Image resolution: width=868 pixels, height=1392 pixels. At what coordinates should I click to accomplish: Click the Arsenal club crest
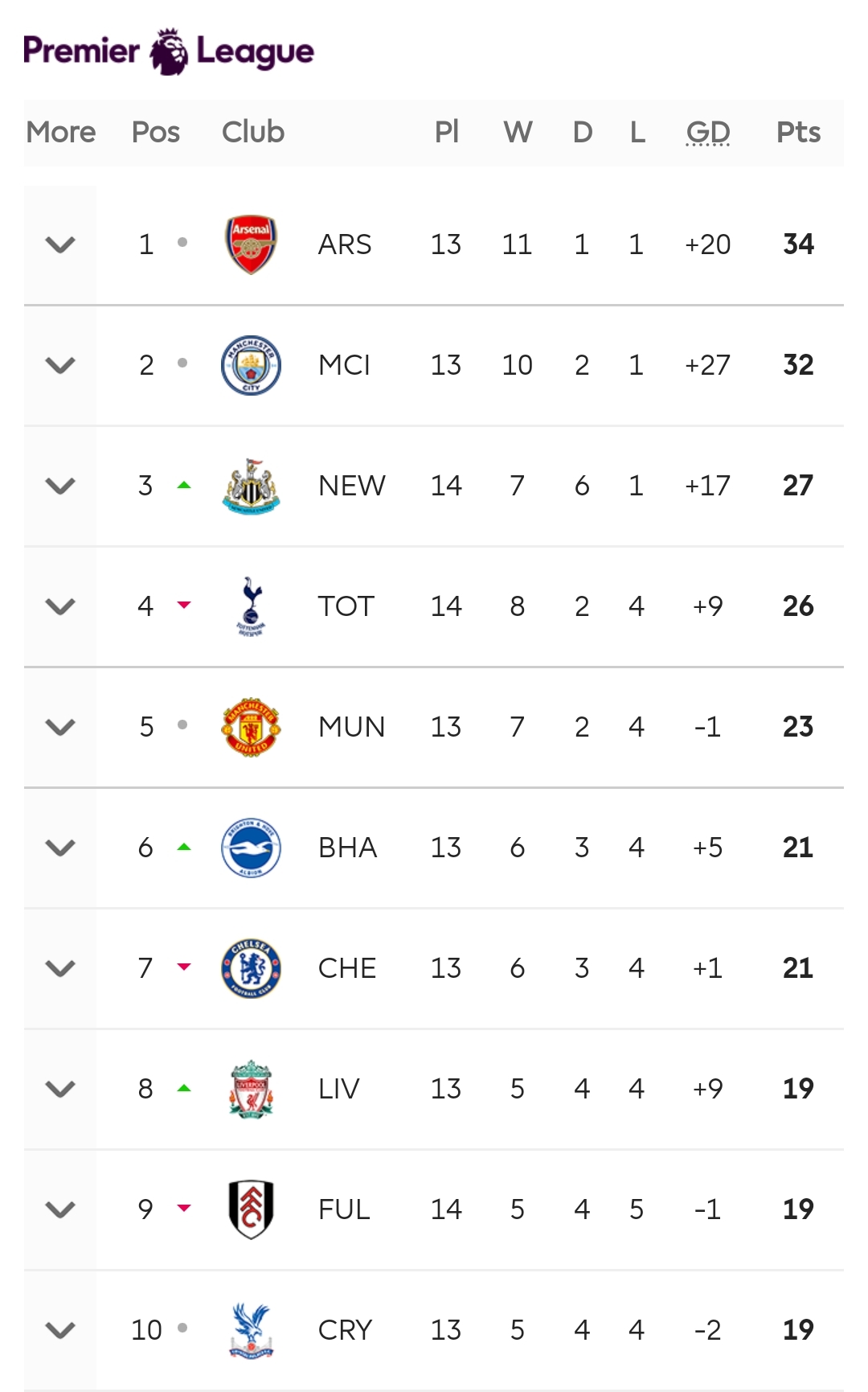[x=251, y=244]
